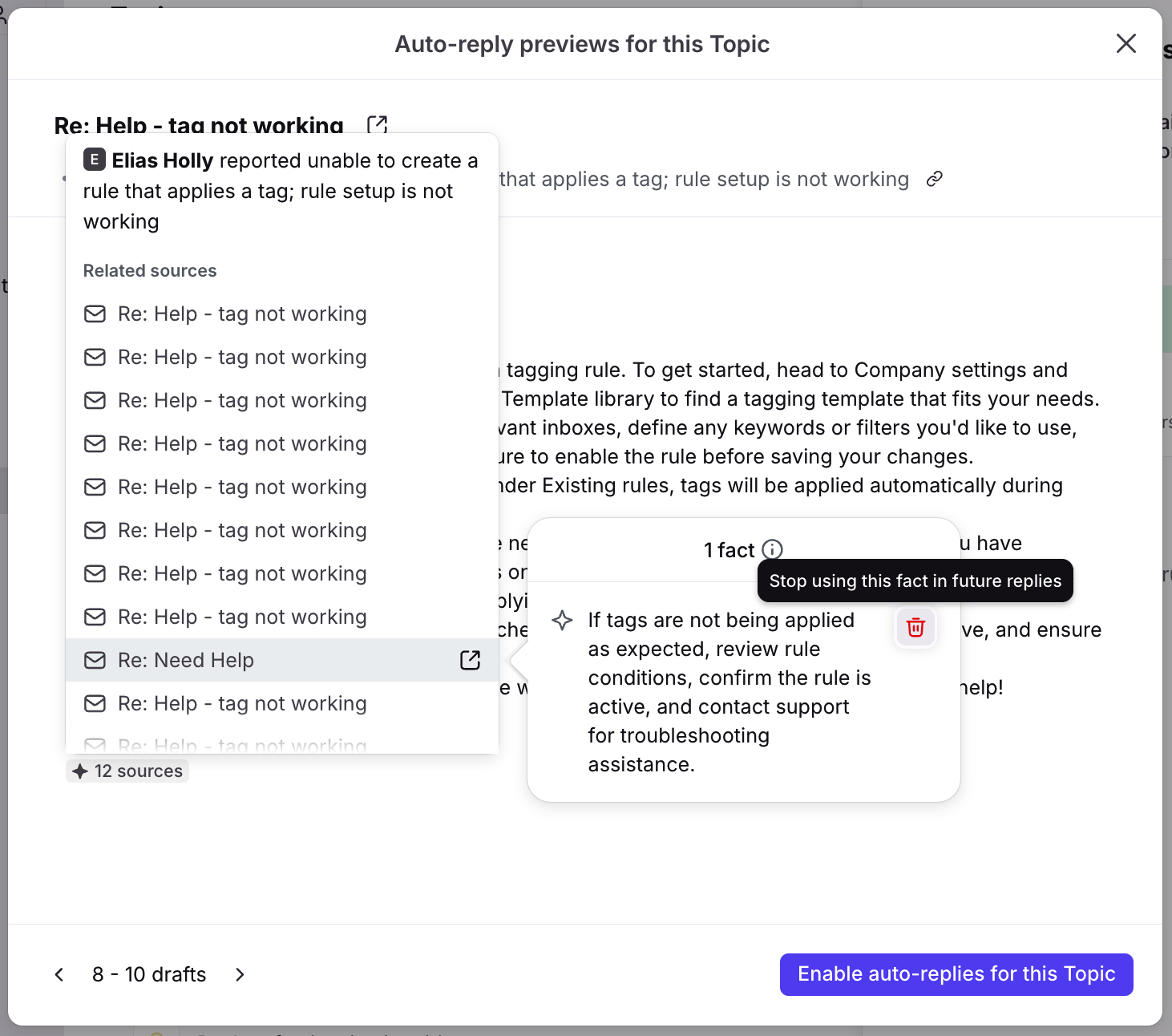Select the "Re: Need Help" source
Image resolution: width=1172 pixels, height=1036 pixels.
click(x=186, y=660)
